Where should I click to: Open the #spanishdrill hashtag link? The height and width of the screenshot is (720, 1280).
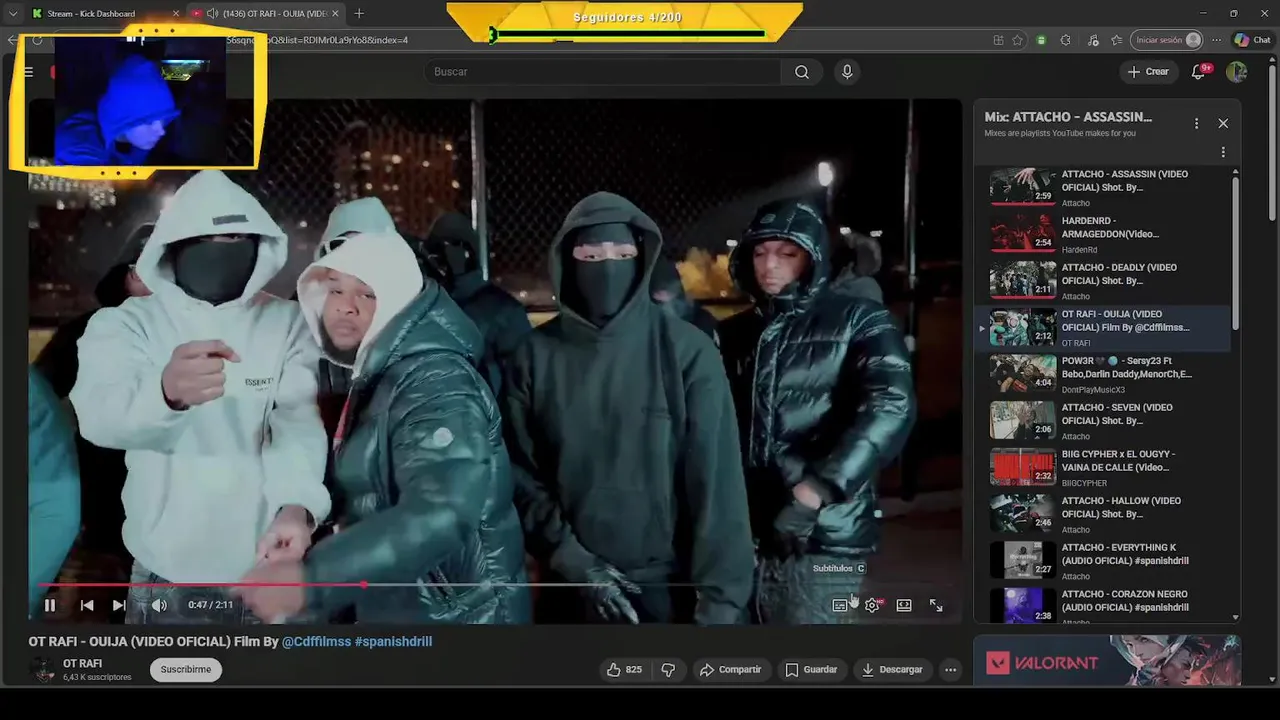pyautogui.click(x=393, y=642)
